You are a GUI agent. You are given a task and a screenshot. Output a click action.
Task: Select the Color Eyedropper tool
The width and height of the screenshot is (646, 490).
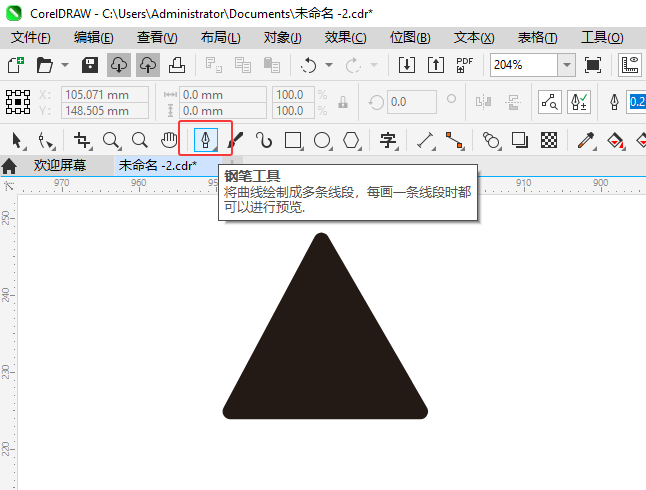(x=585, y=141)
